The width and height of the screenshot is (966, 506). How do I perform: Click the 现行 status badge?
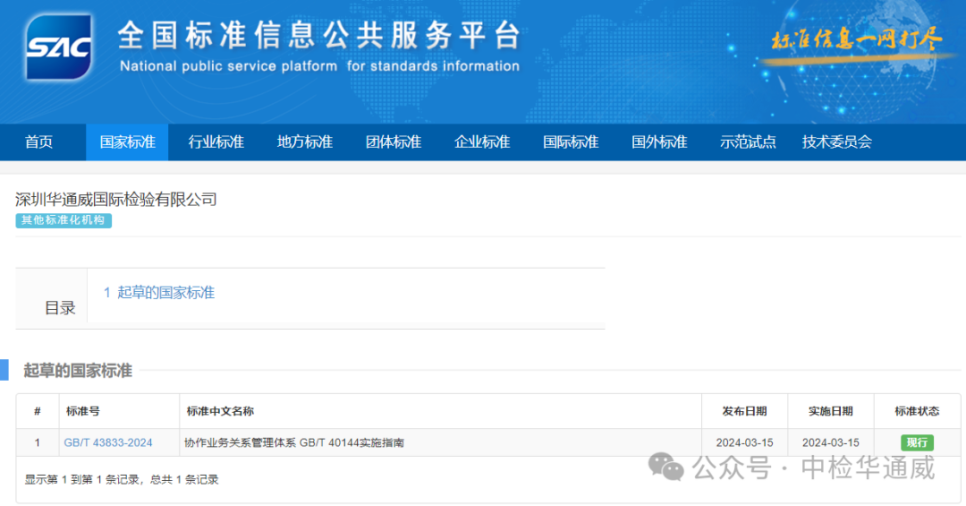[917, 443]
